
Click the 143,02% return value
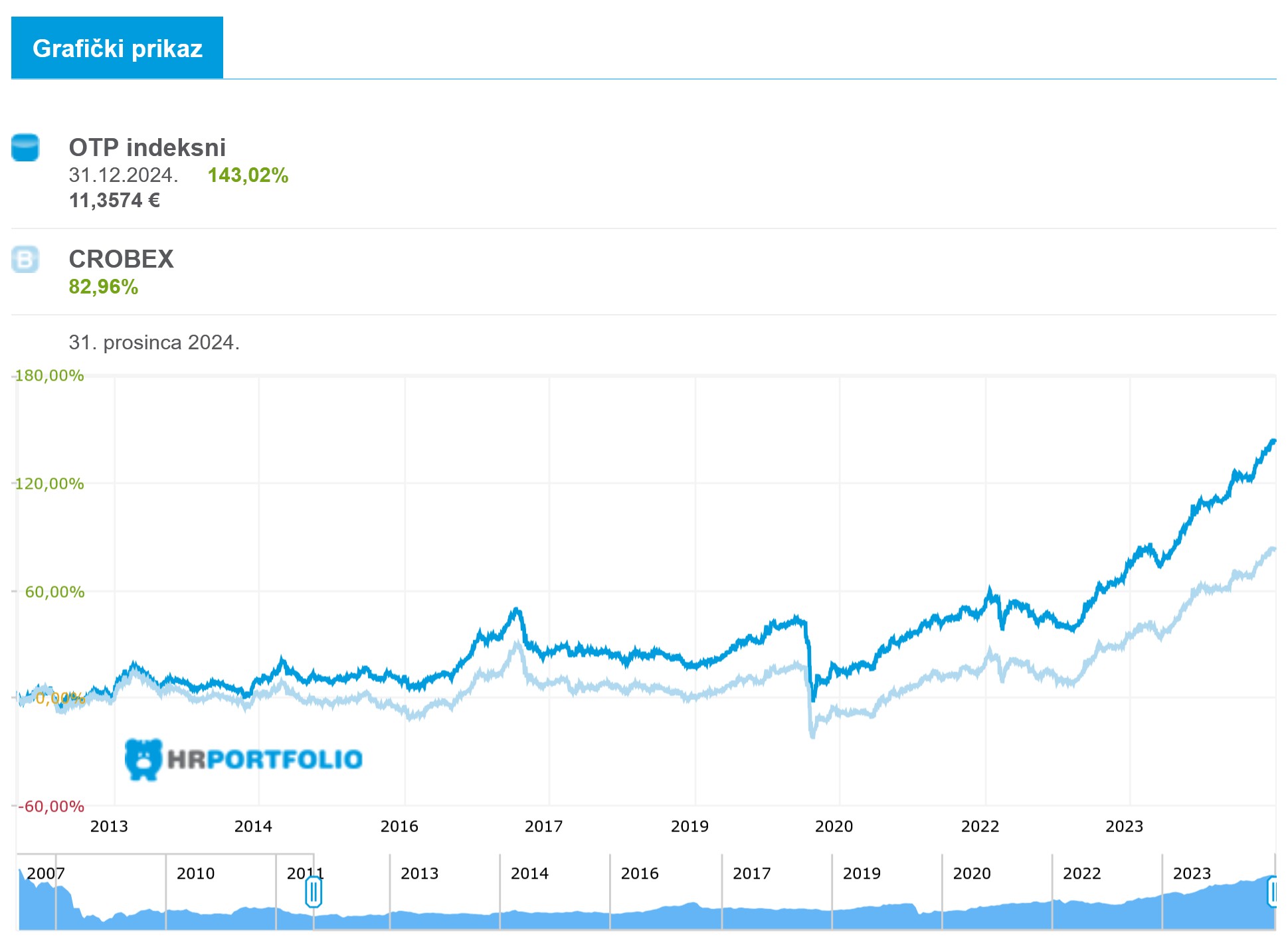(248, 175)
